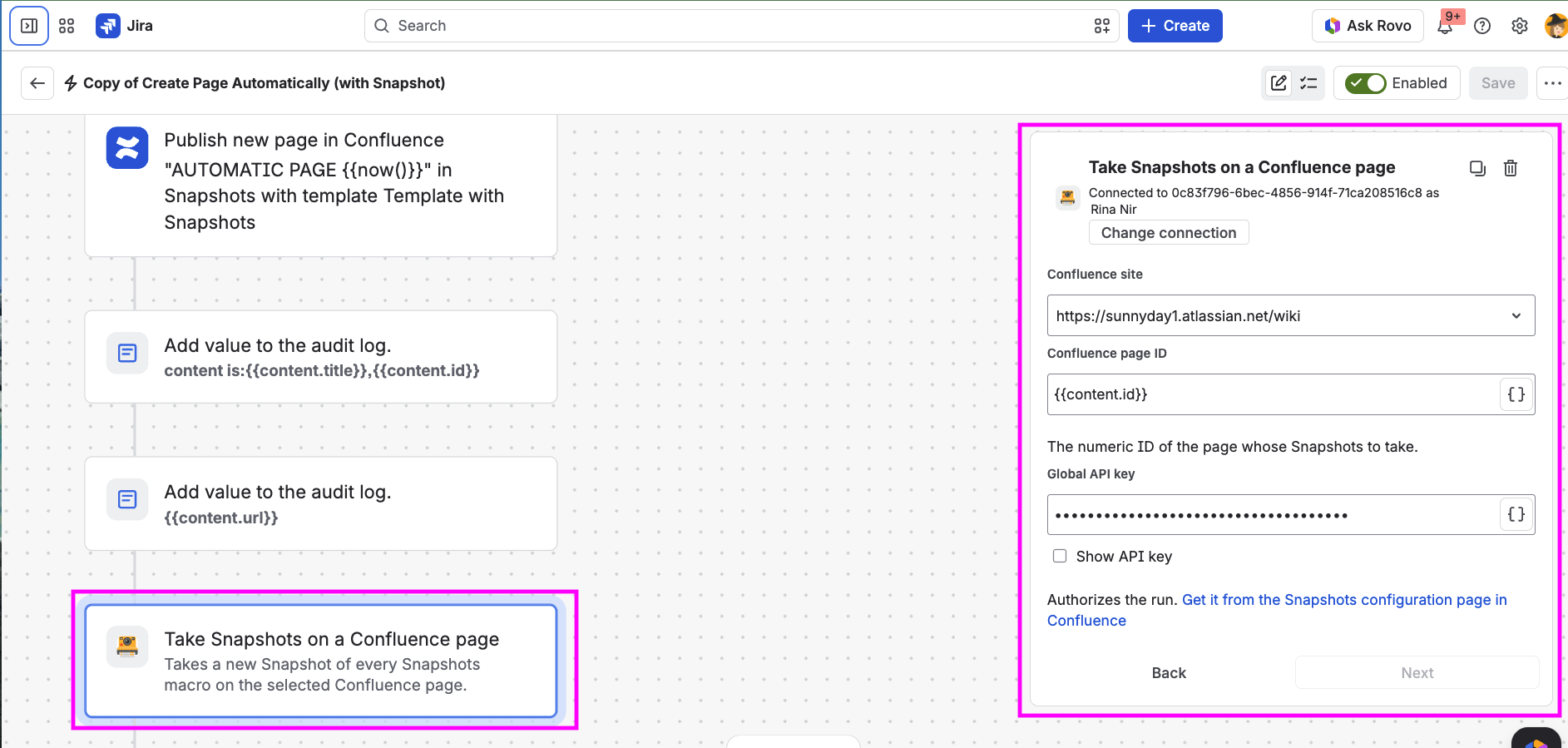Select the audit log step with content.url
Screen dimensions: 1568x748
click(x=321, y=503)
